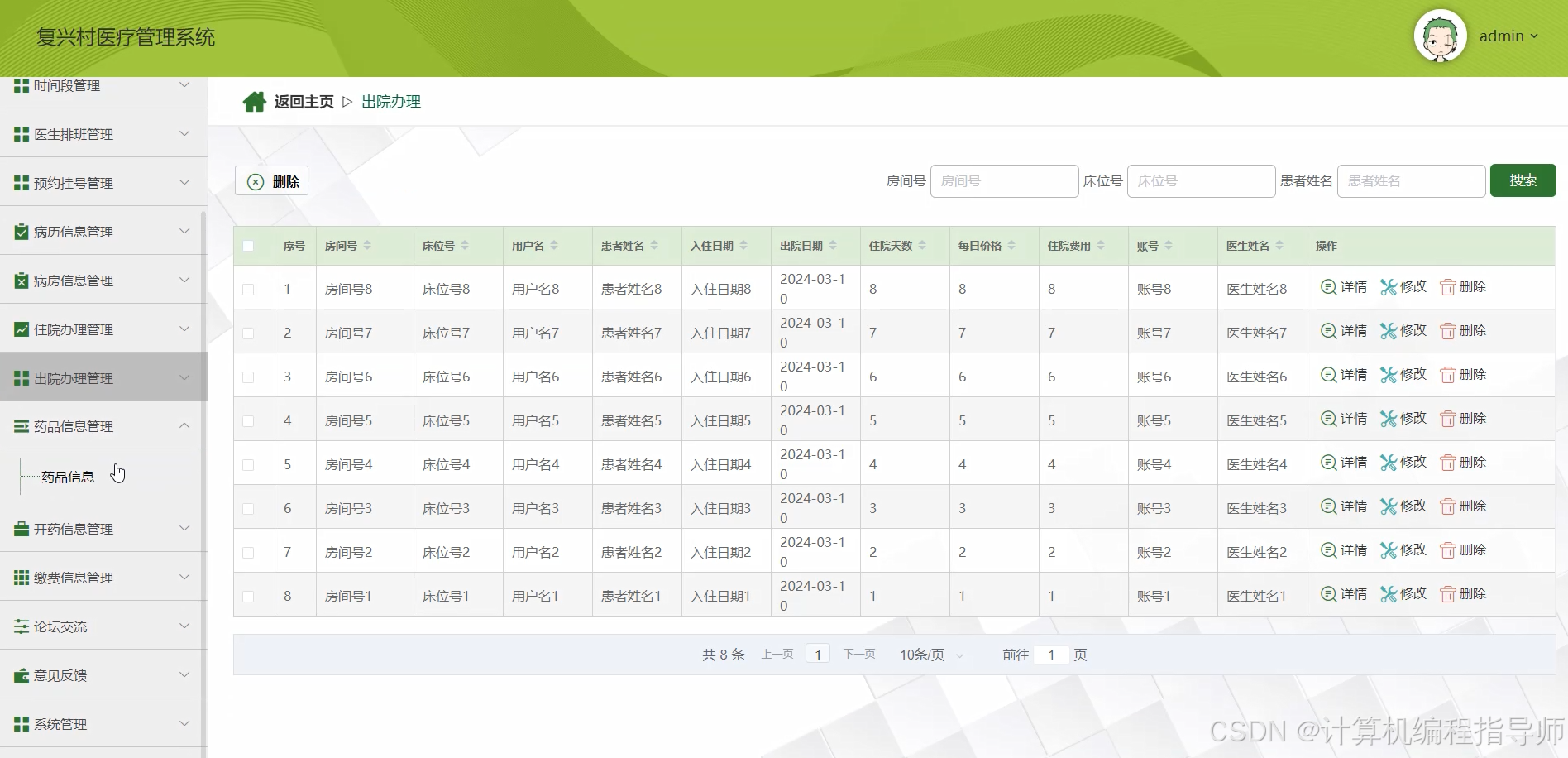The image size is (1568, 758).
Task: Expand the 病历信息管理 chevron
Action: point(184,231)
